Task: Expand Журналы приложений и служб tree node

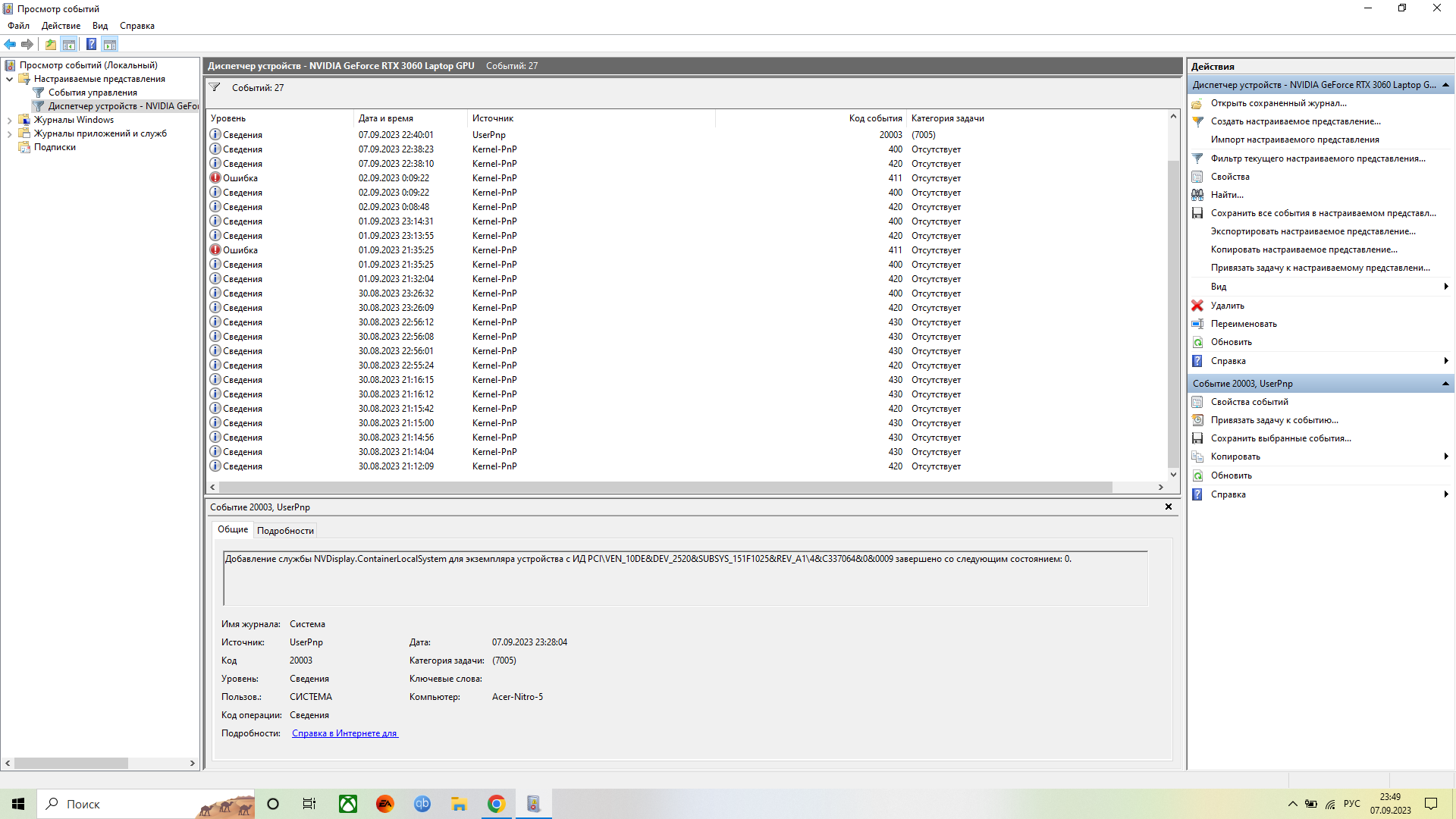Action: 9,133
